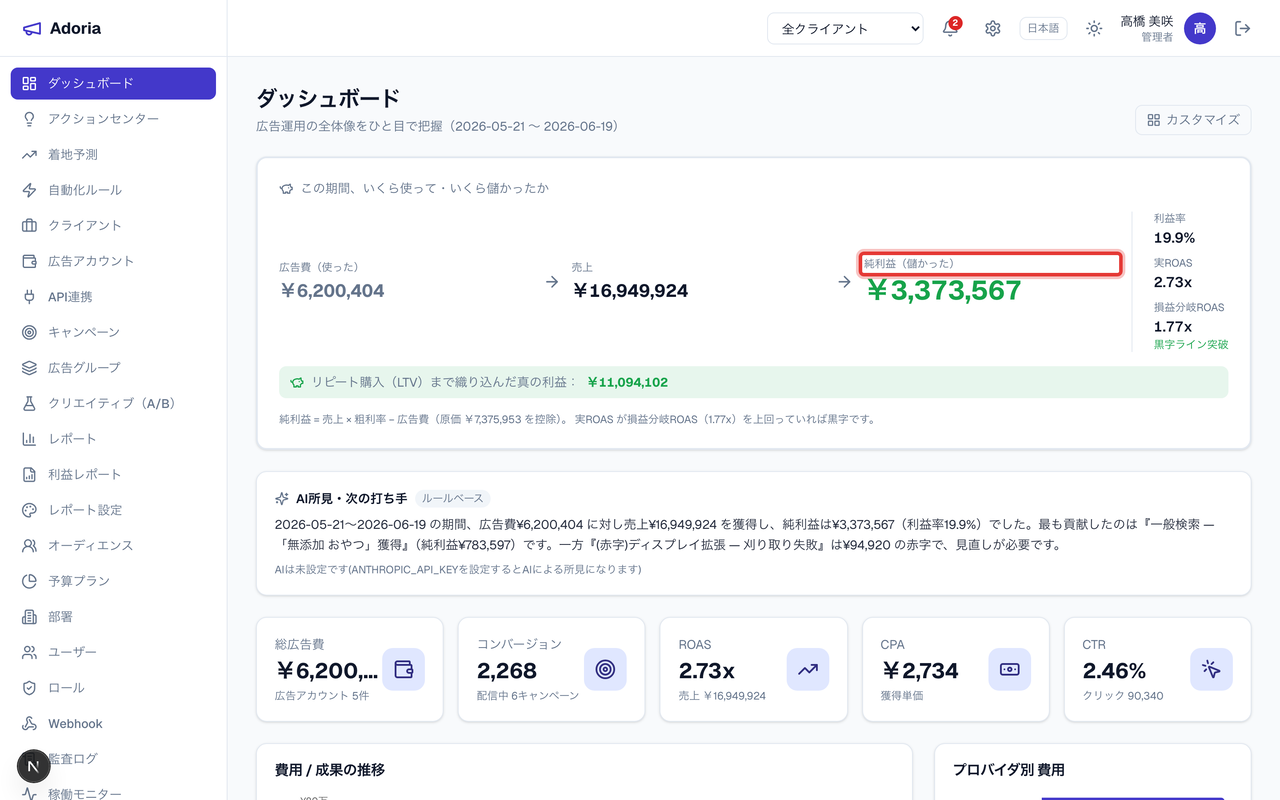The height and width of the screenshot is (800, 1280).
Task: Open クライアント in the sidebar
Action: point(113,226)
